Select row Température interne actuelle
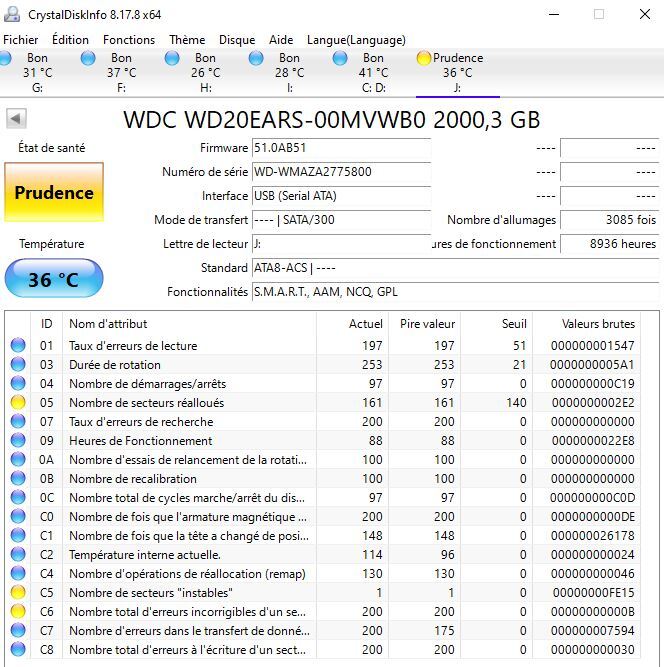The image size is (664, 667). pyautogui.click(x=322, y=555)
